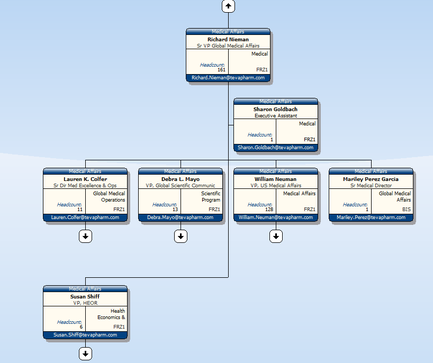This screenshot has width=433, height=363.
Task: Click Sr Medical Director title
Action: [x=371, y=185]
